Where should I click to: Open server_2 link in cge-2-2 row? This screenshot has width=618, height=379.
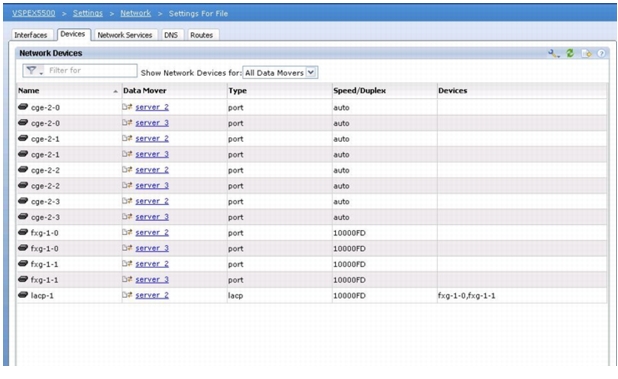tap(152, 170)
